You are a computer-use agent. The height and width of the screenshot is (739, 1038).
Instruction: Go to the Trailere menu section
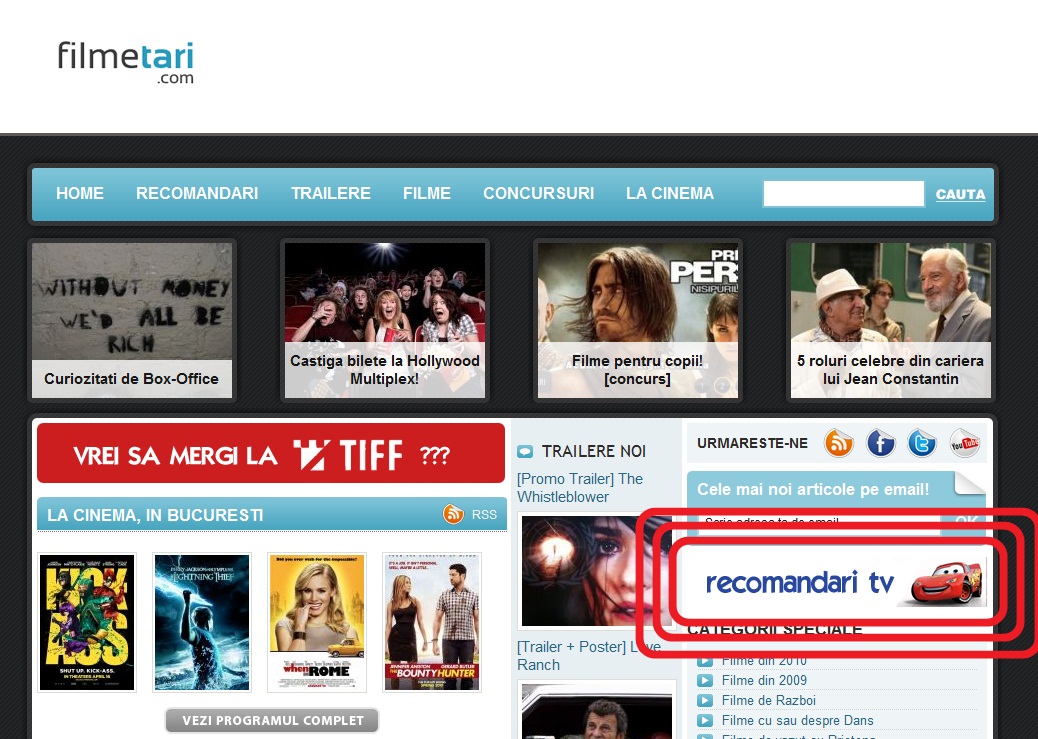pos(330,194)
